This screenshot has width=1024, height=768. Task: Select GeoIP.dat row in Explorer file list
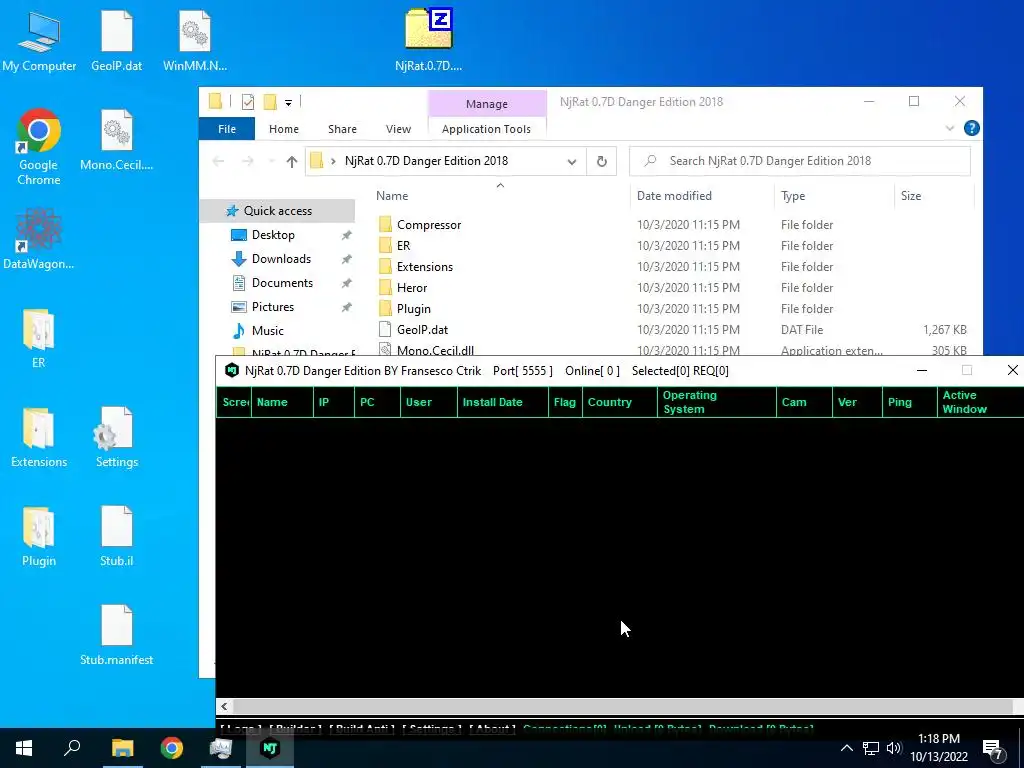tap(673, 330)
